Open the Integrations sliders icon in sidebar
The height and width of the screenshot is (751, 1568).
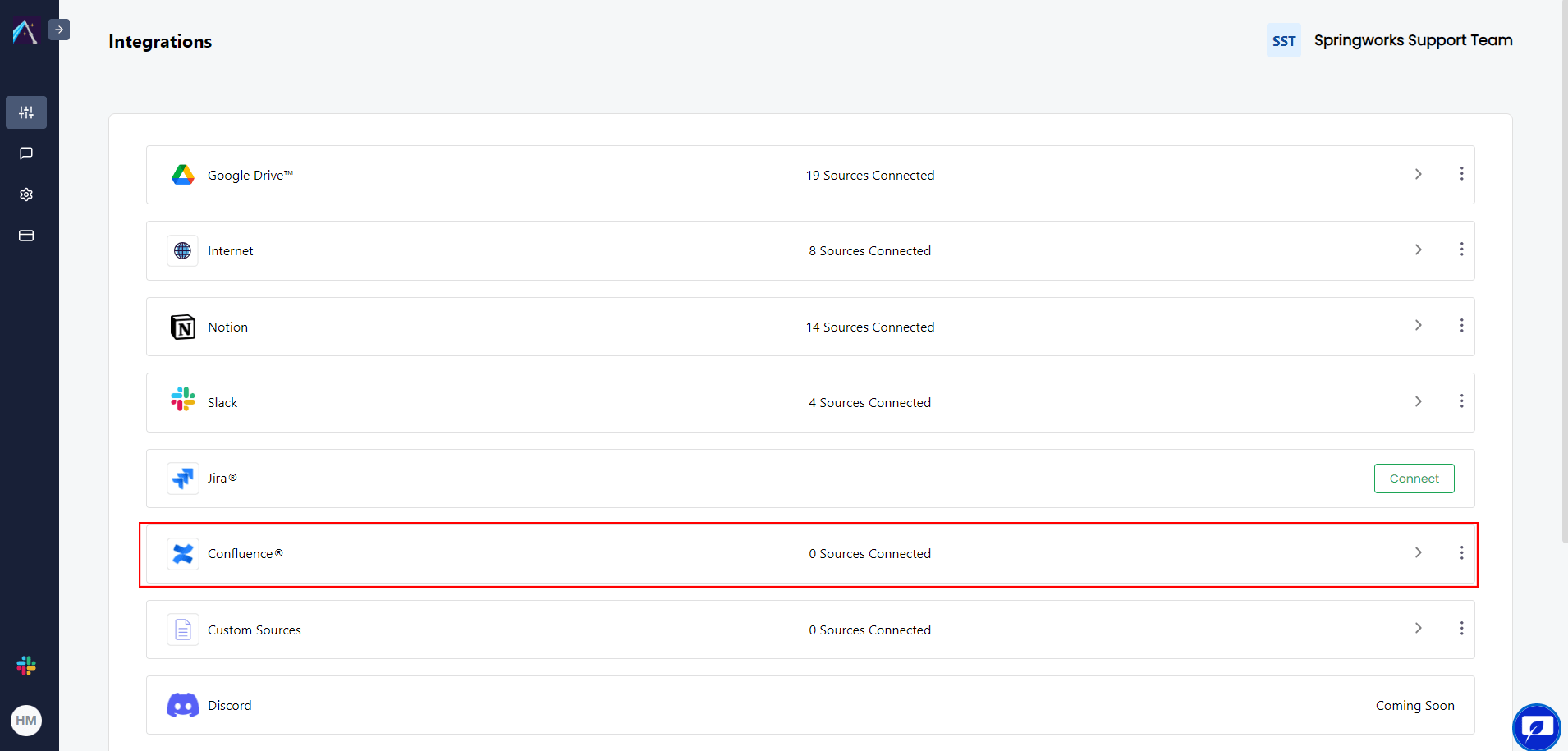[x=26, y=112]
